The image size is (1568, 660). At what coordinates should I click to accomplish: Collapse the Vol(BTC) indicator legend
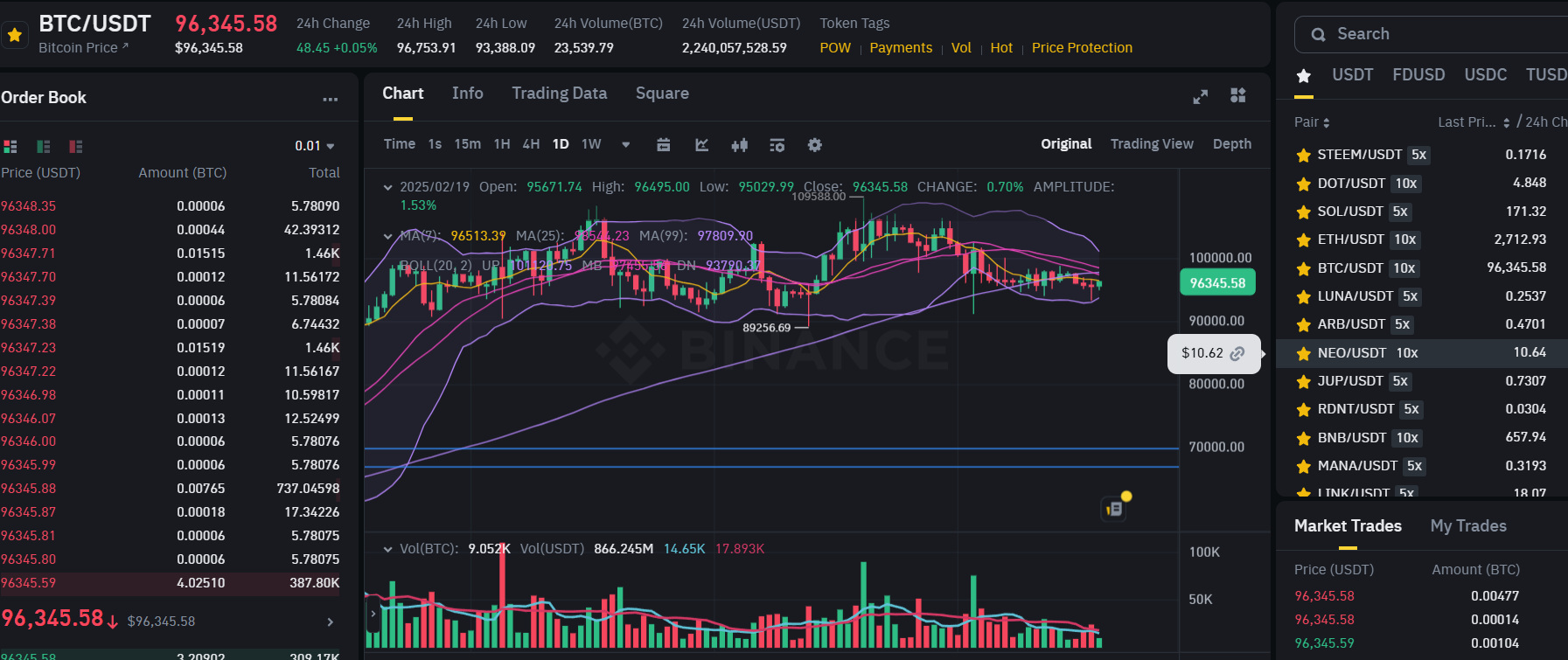[388, 549]
